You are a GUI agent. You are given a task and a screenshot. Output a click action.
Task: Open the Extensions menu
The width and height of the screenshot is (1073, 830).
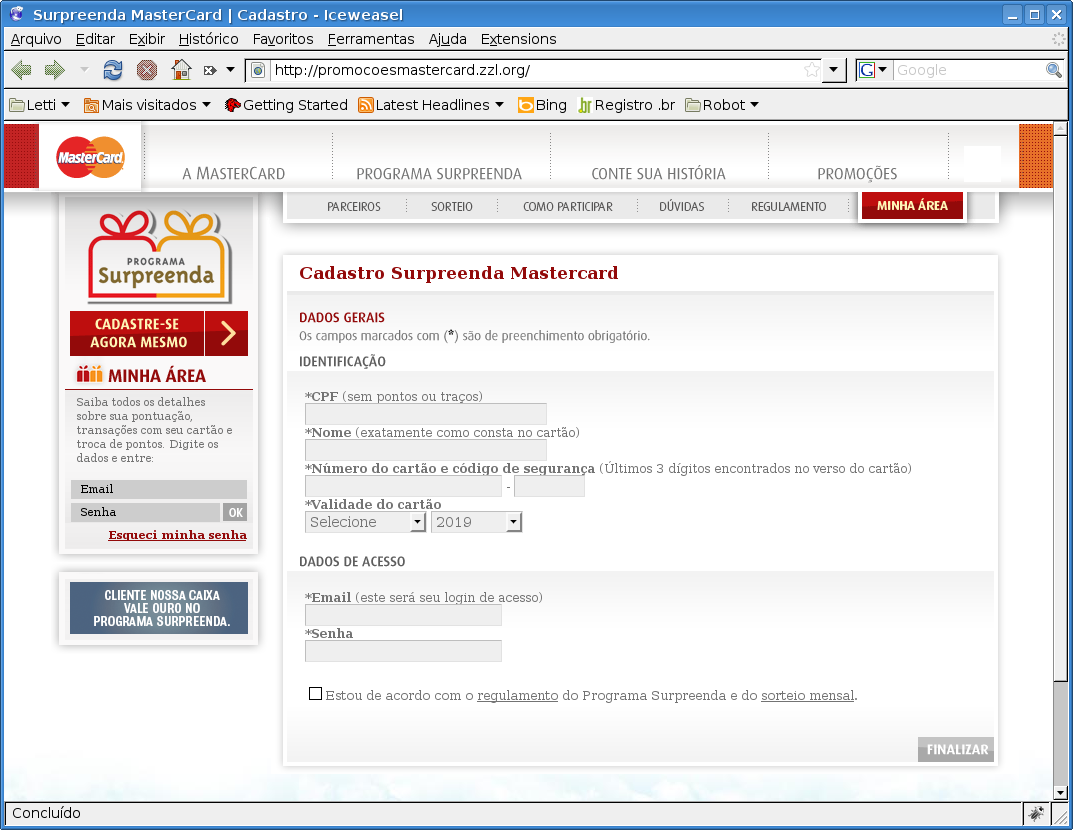519,39
